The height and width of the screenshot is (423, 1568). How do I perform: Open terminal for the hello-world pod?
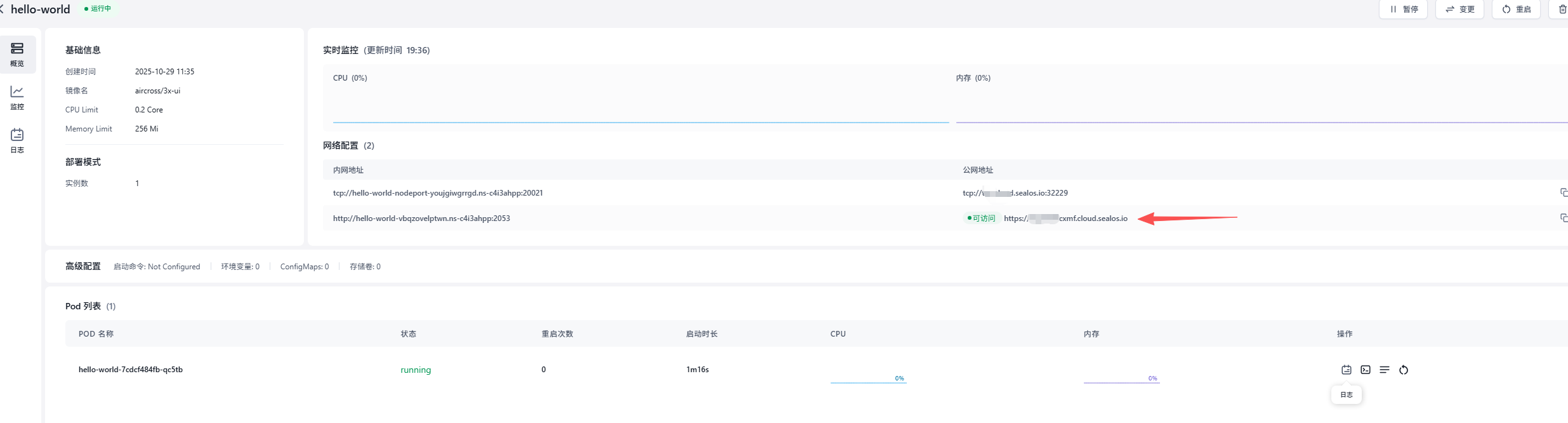(x=1365, y=370)
